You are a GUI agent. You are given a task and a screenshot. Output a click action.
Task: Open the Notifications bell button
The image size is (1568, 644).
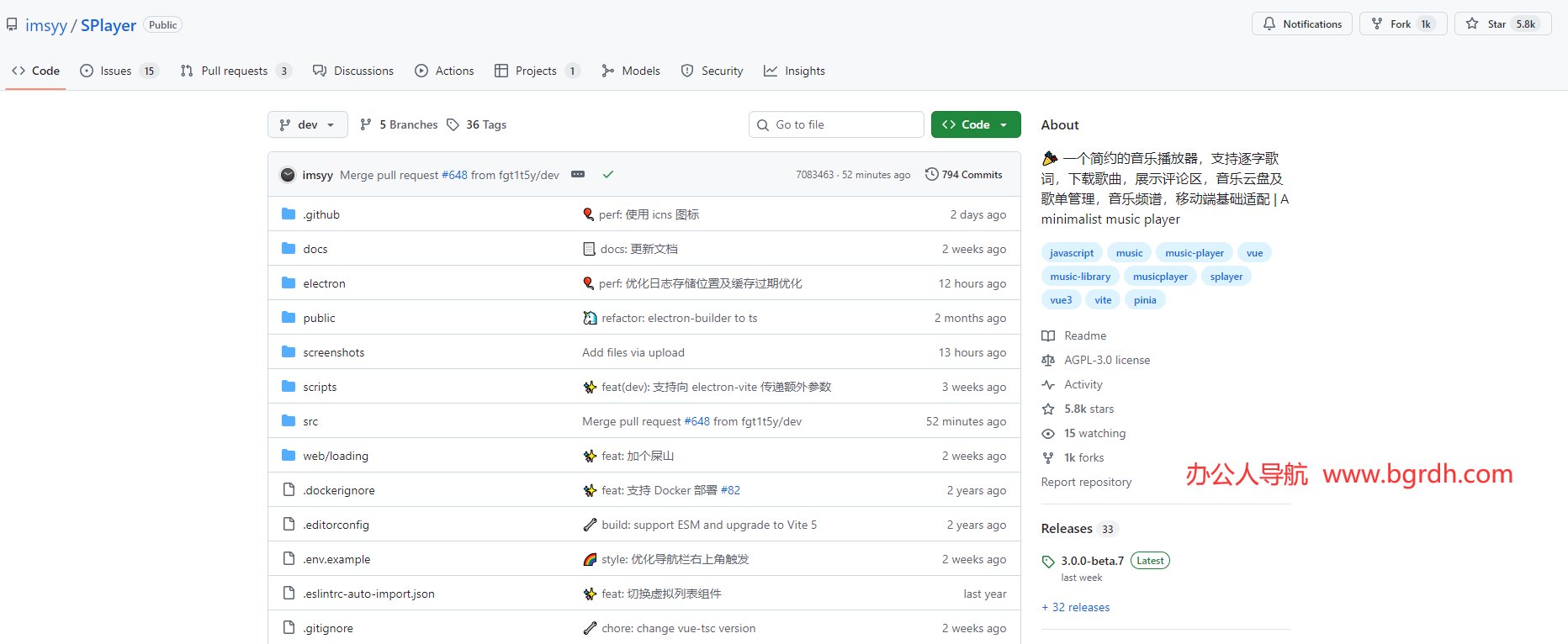(1302, 24)
